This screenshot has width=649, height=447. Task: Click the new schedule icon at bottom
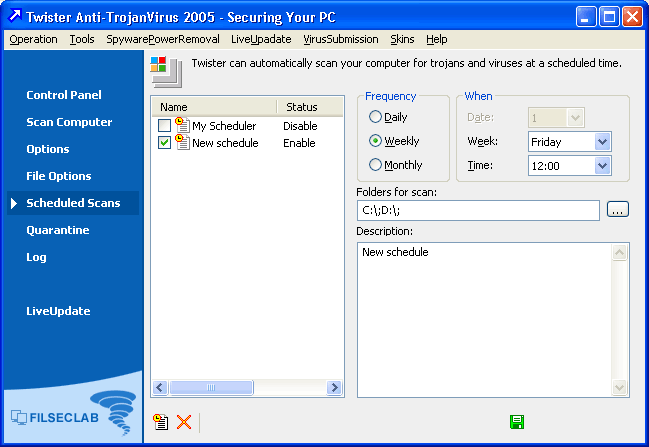tap(160, 422)
